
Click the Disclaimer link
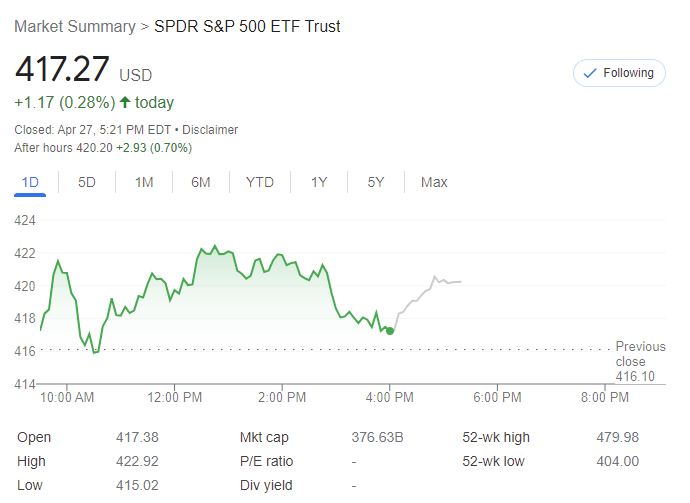point(211,130)
